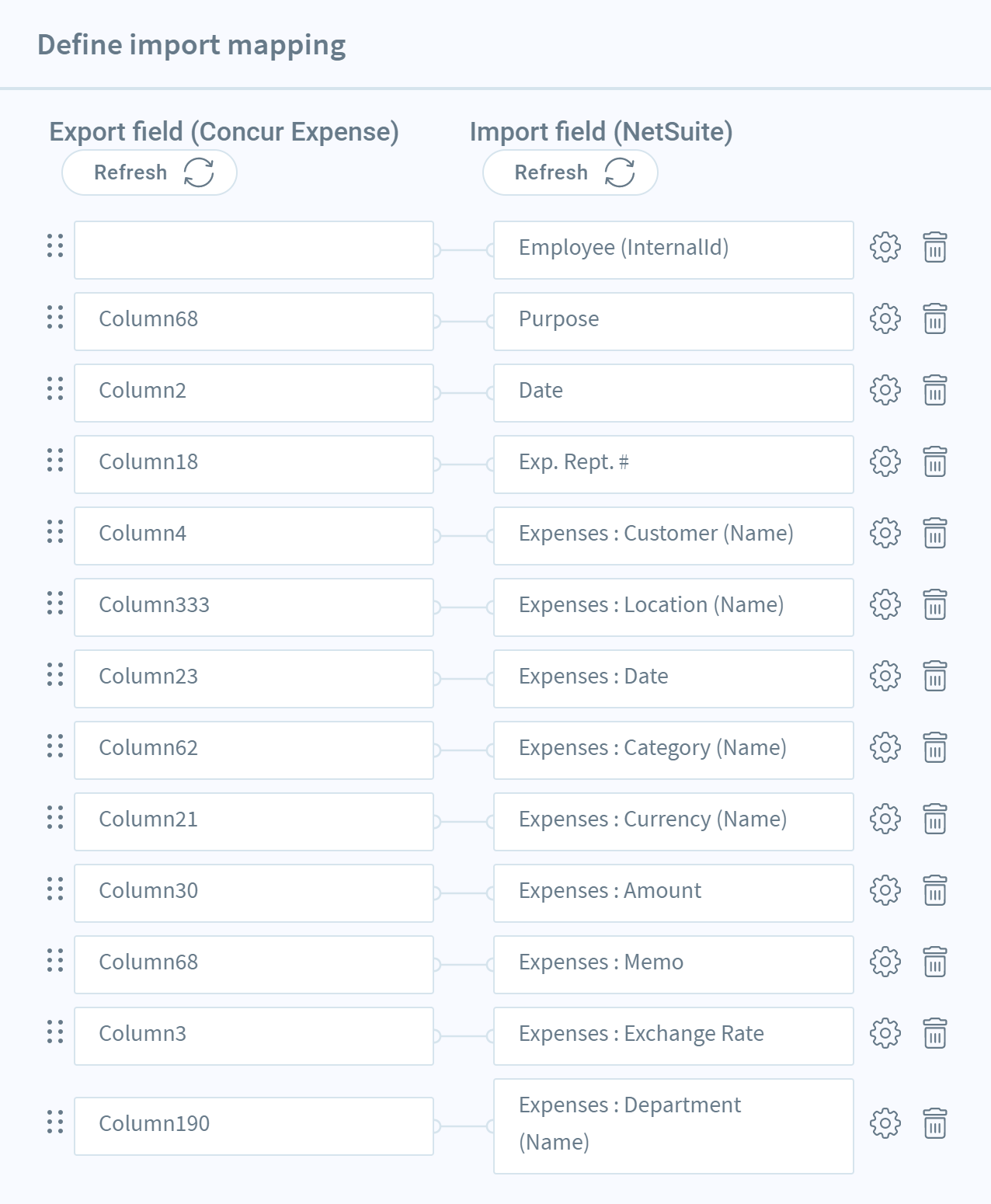Delete the Expenses : Category (Name) mapping

click(x=934, y=748)
